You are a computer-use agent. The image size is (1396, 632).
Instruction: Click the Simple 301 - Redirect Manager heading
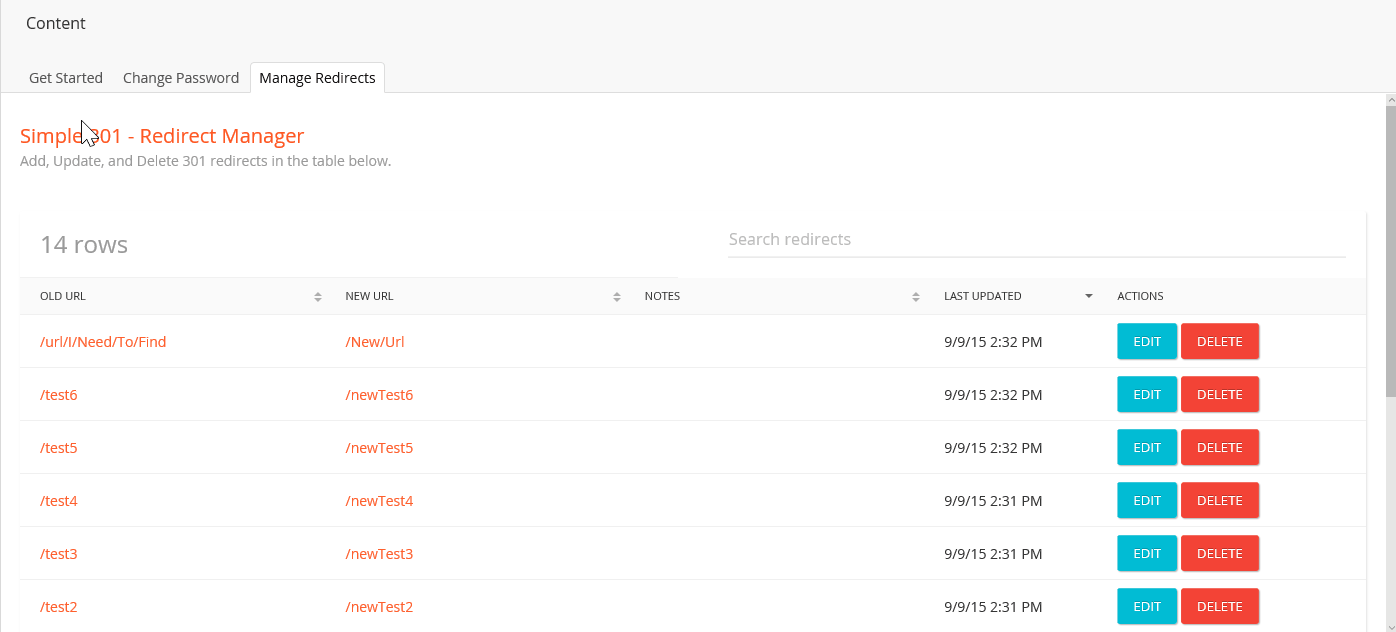coord(162,136)
